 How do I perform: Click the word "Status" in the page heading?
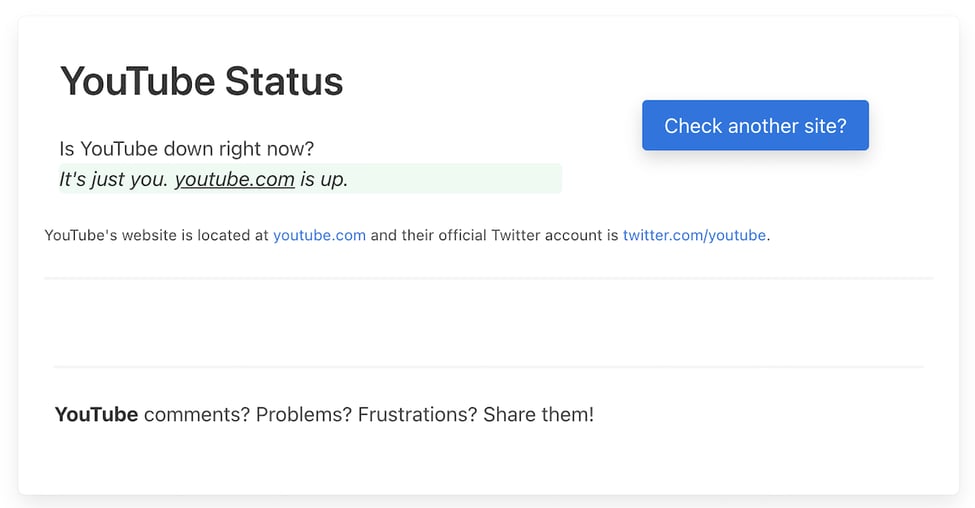pyautogui.click(x=283, y=81)
